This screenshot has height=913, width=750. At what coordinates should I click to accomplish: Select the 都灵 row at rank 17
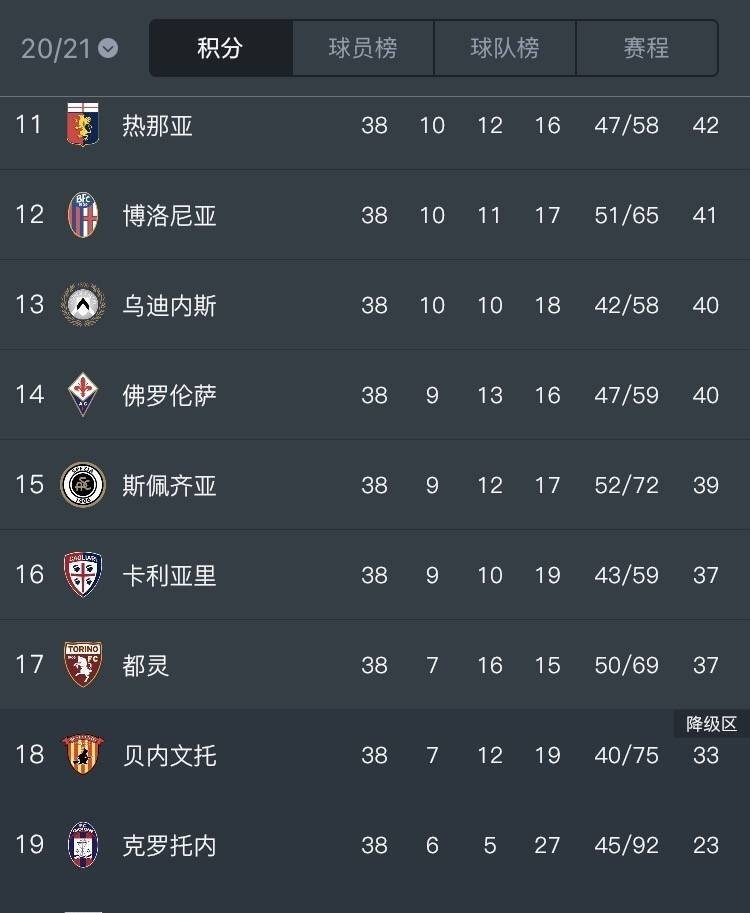pos(375,664)
